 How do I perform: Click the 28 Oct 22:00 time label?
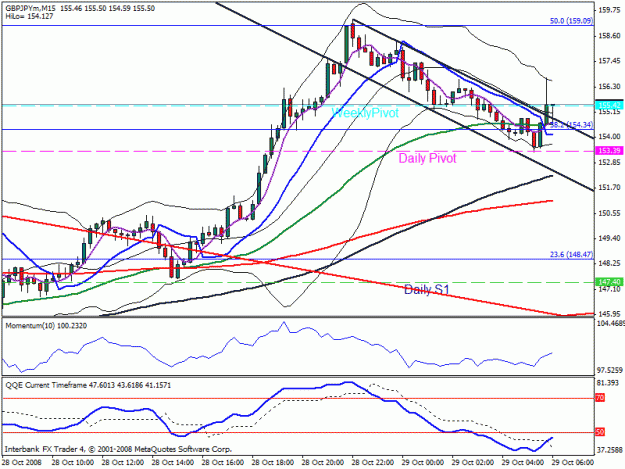pos(373,463)
